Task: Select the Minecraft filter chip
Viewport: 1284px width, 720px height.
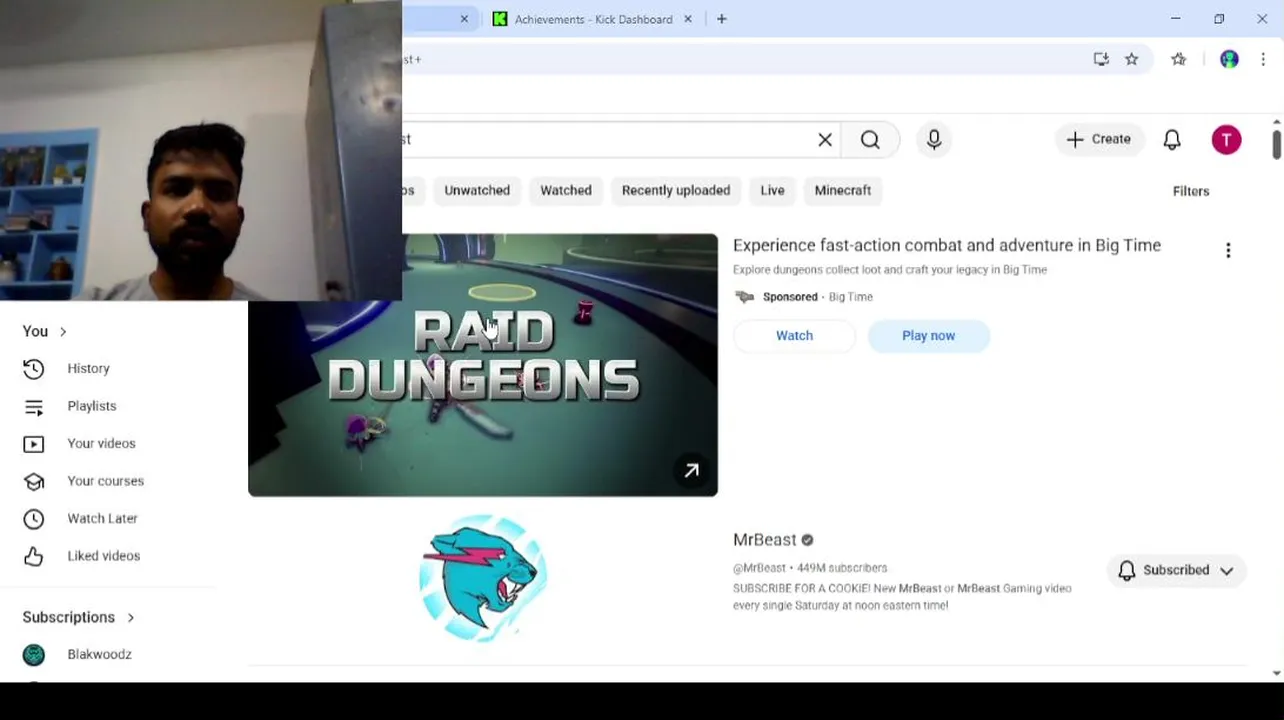Action: click(x=843, y=190)
